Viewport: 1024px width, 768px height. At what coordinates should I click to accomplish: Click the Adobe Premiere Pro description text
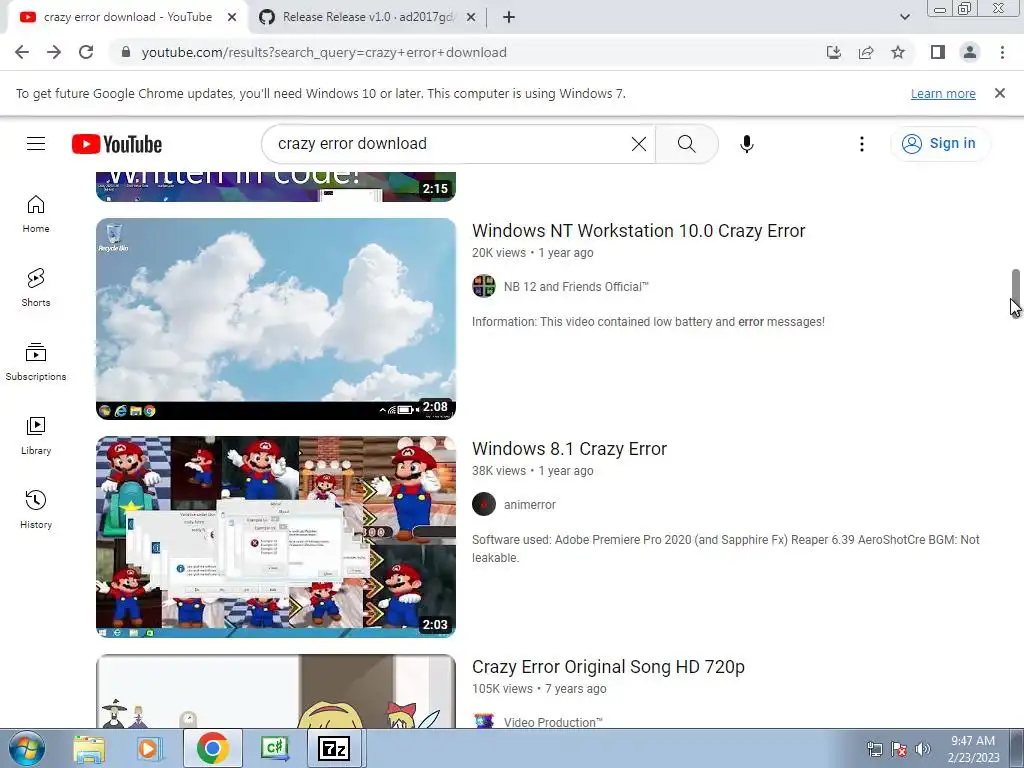[x=726, y=549]
